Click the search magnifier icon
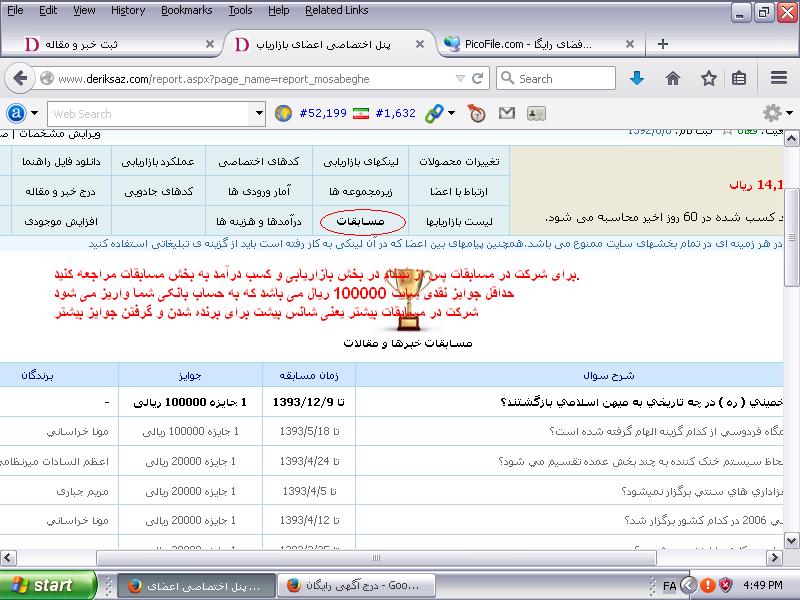 coord(507,78)
